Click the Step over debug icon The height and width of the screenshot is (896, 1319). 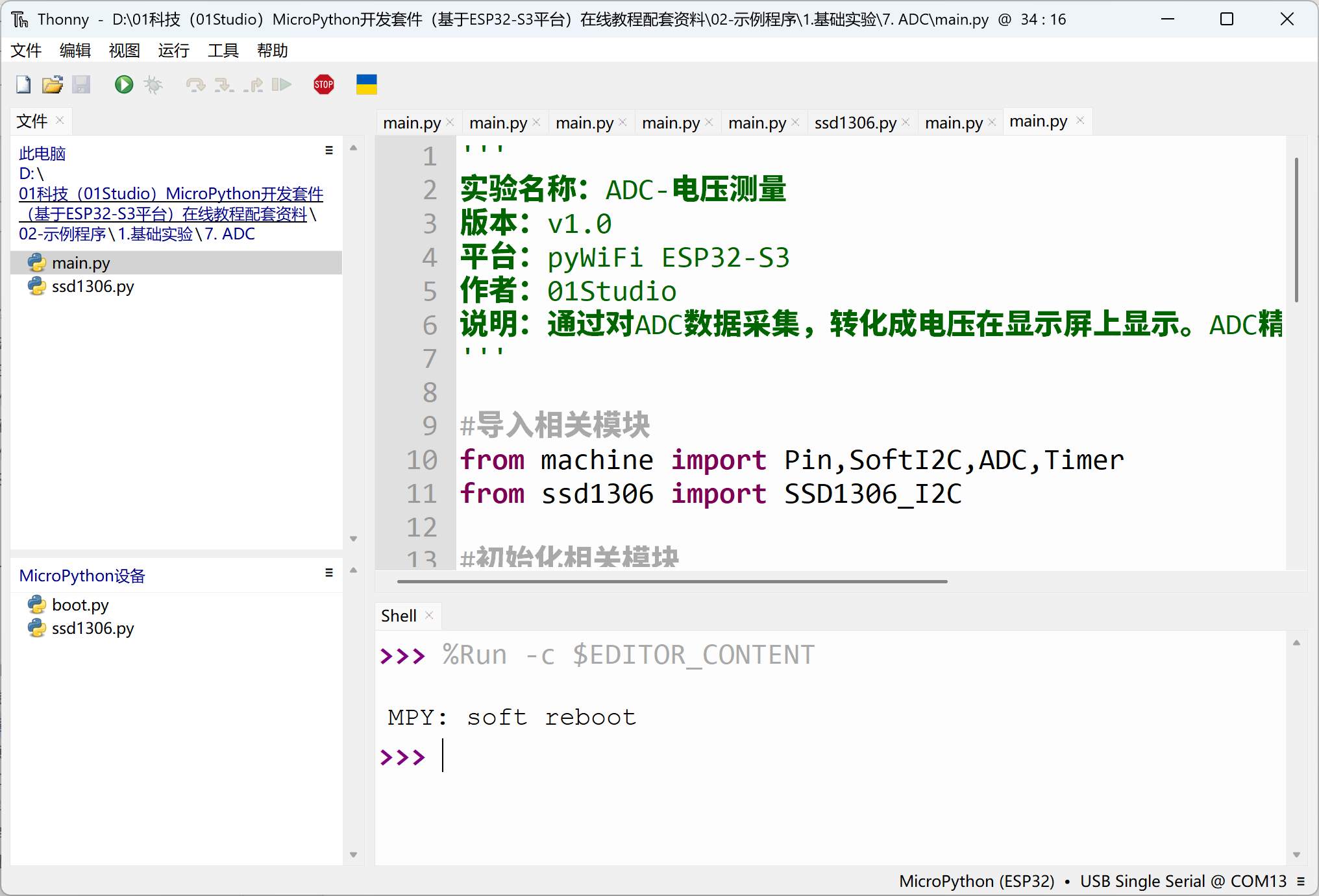(195, 84)
